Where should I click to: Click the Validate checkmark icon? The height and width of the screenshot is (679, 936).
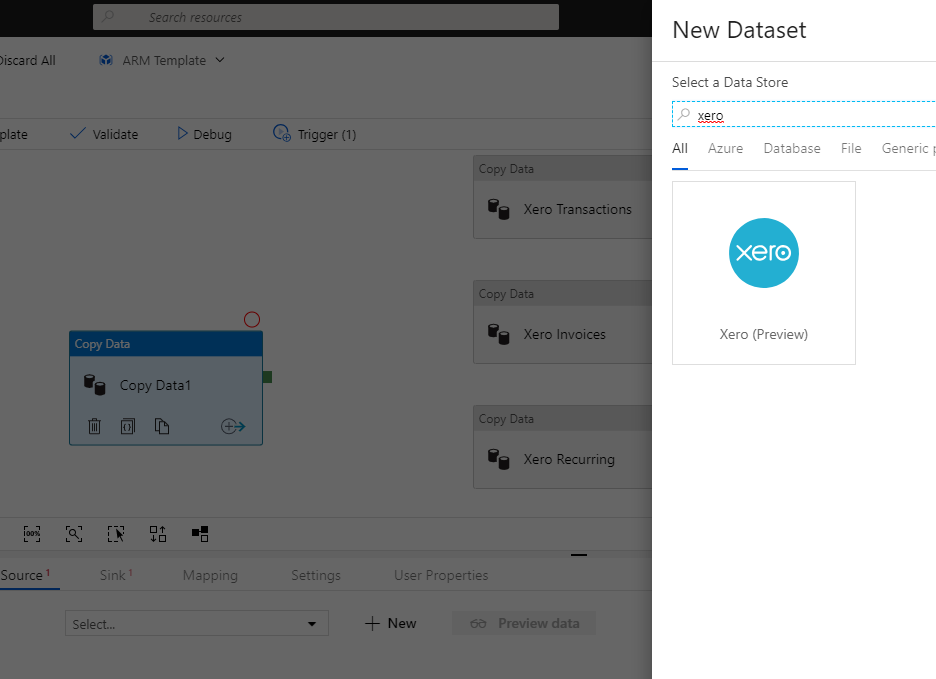point(78,133)
